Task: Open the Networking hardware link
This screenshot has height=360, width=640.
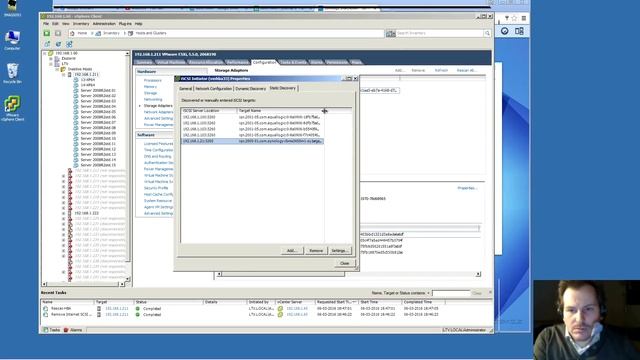Action: point(153,100)
